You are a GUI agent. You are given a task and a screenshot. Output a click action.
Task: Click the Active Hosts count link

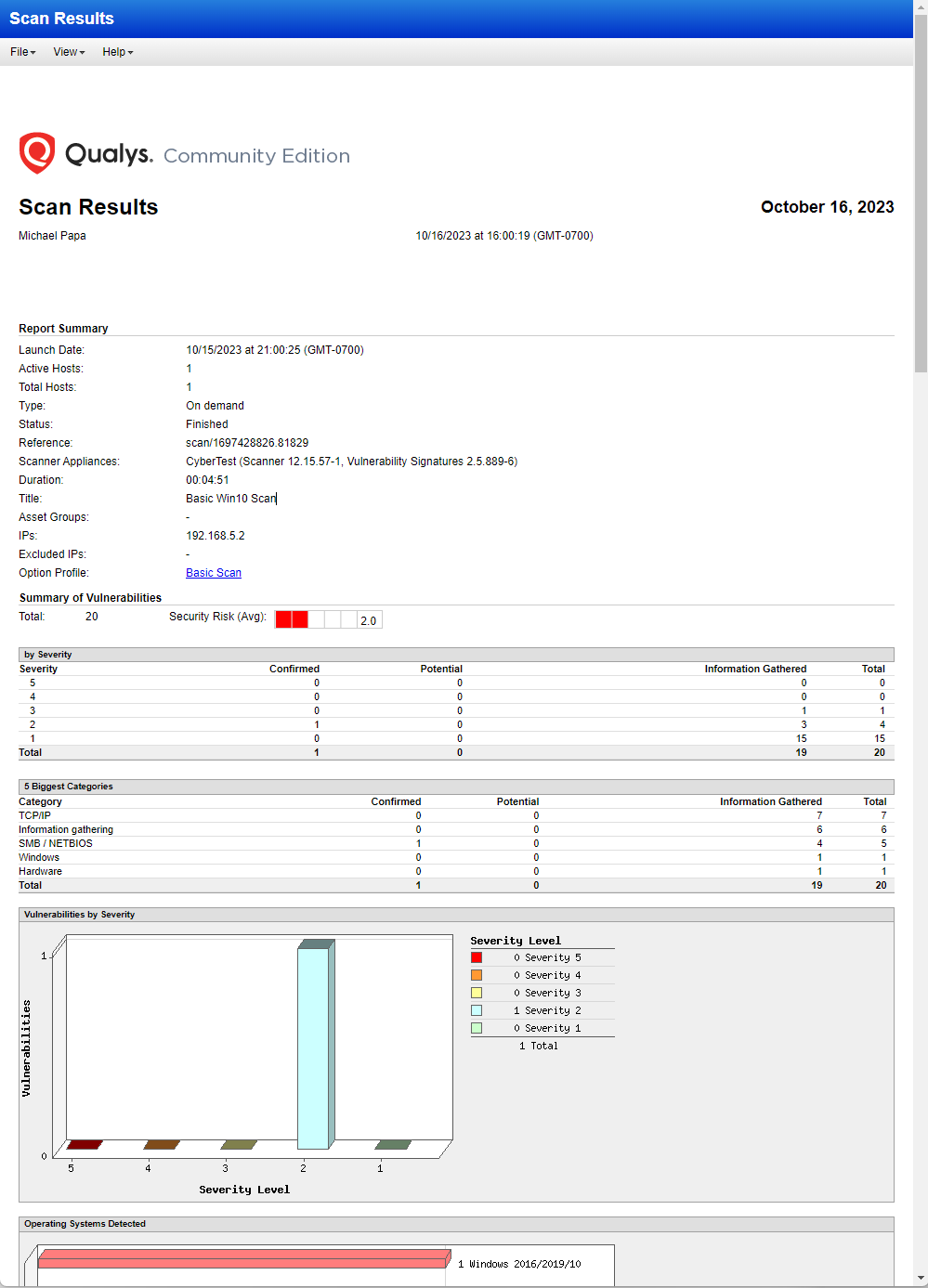189,368
